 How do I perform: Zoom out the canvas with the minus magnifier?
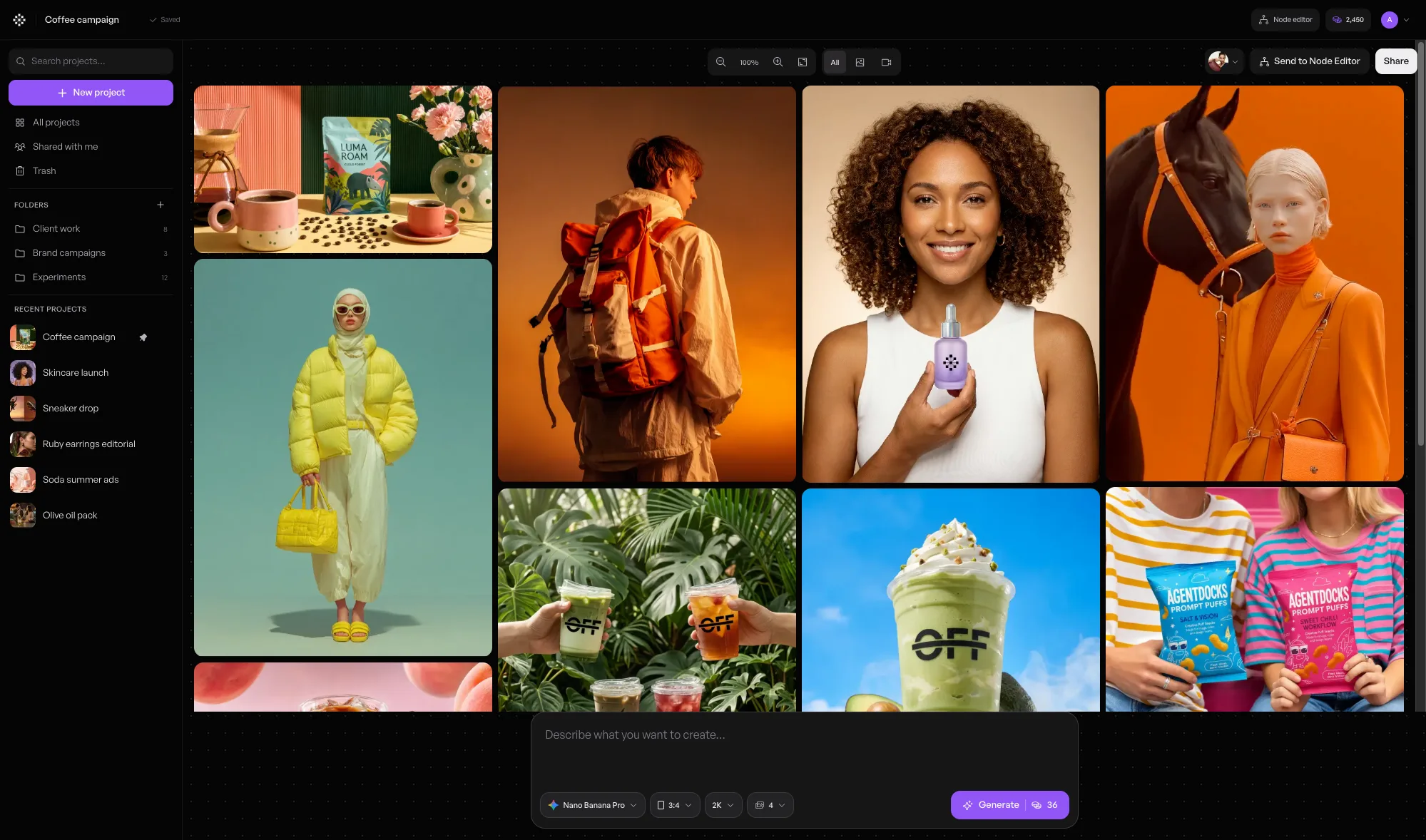pos(721,62)
